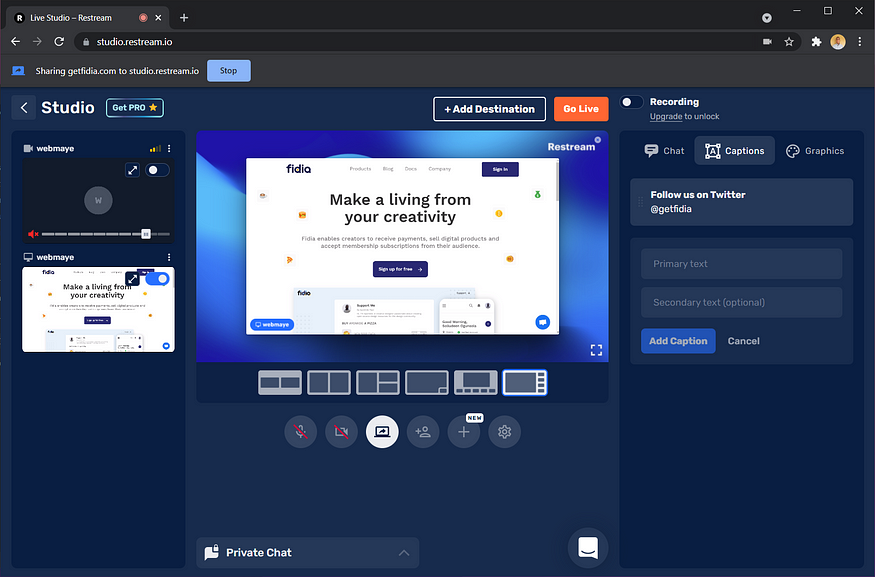Cancel the new caption
The width and height of the screenshot is (875, 577).
tap(743, 341)
